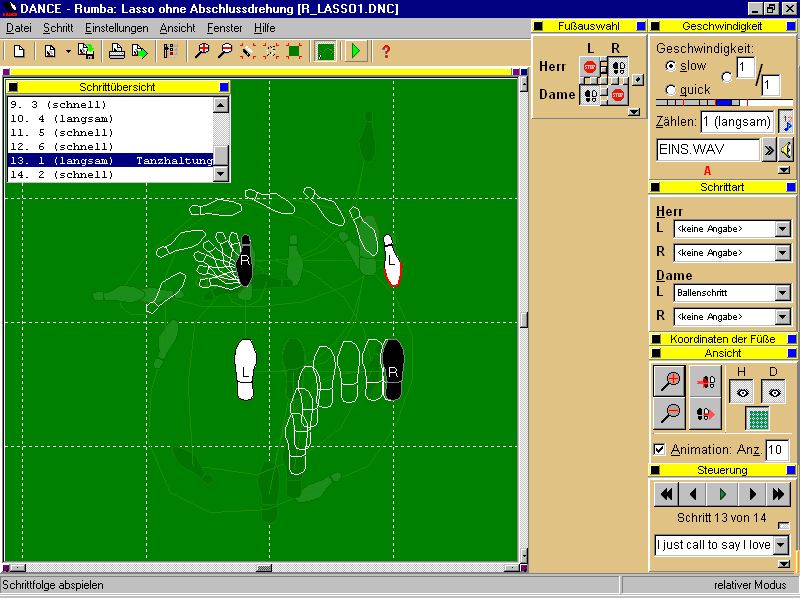Viewport: 800px width, 598px height.
Task: Toggle visibility of Dame footprints (D eye)
Action: click(x=774, y=392)
